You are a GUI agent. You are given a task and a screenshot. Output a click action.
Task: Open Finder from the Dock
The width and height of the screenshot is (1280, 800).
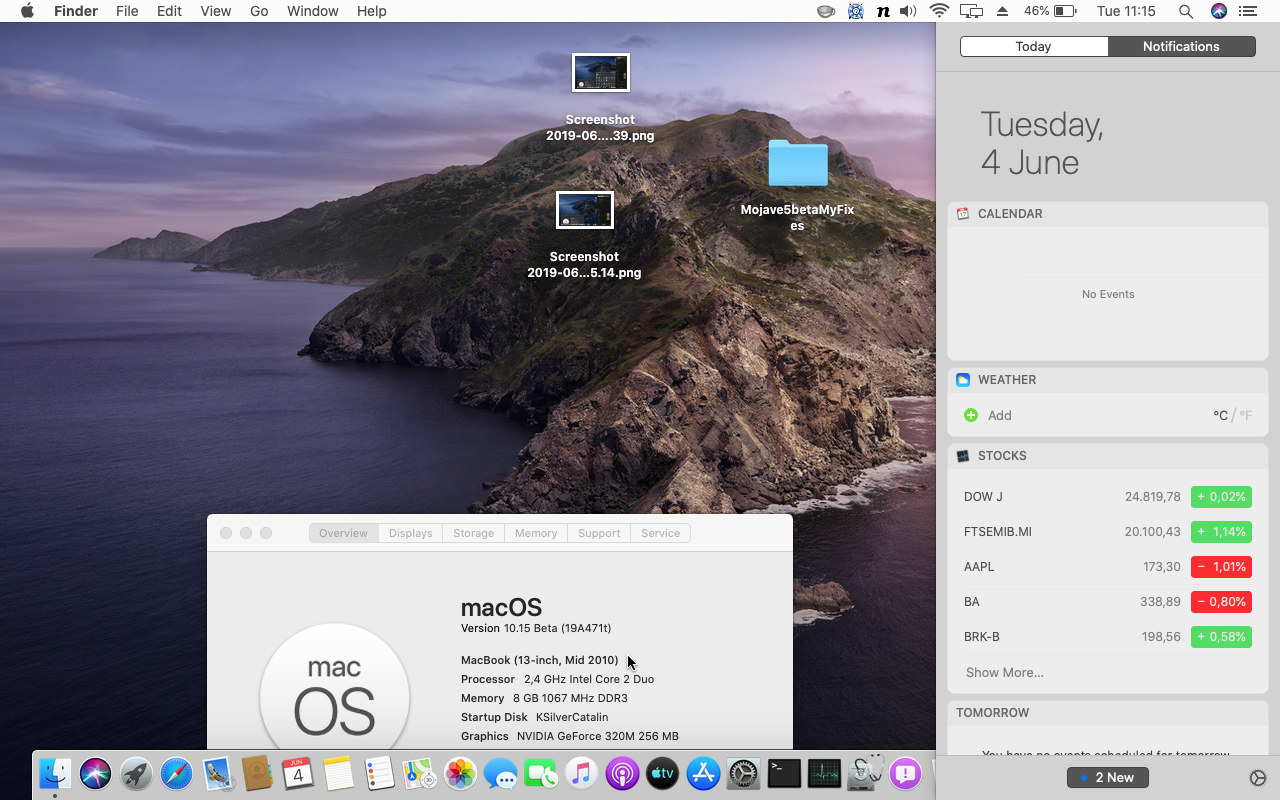pos(55,773)
